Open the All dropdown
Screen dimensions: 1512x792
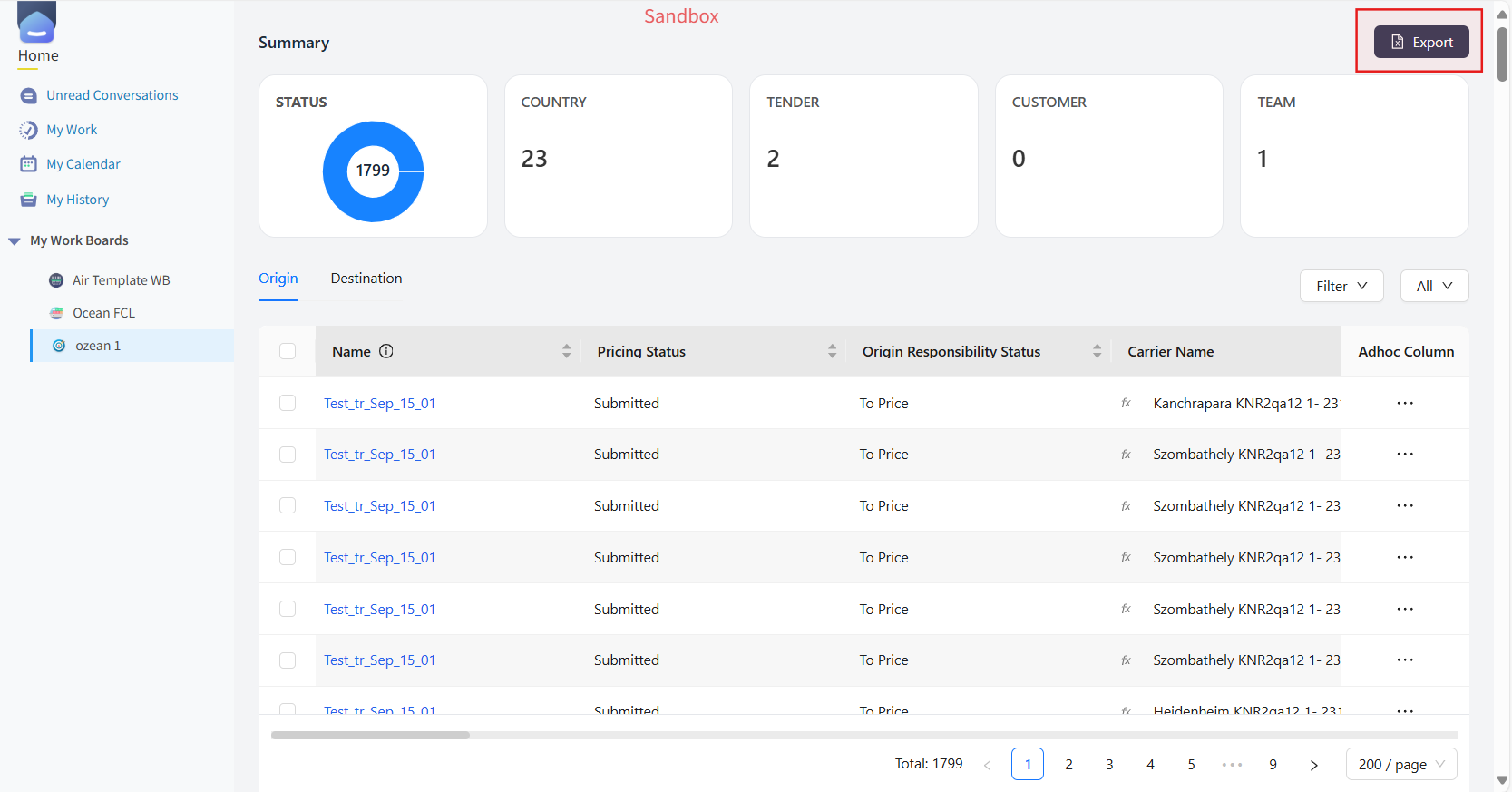[x=1434, y=286]
